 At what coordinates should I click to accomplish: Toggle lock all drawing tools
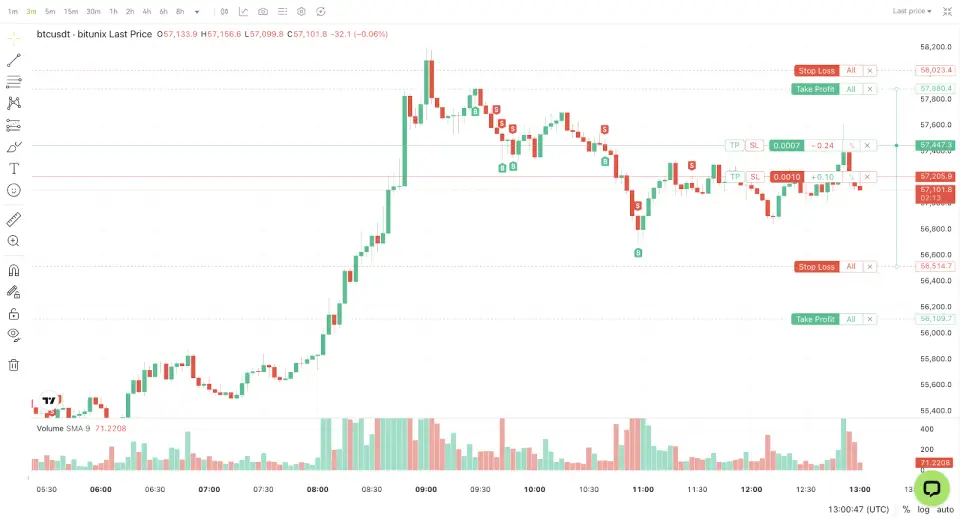14,313
